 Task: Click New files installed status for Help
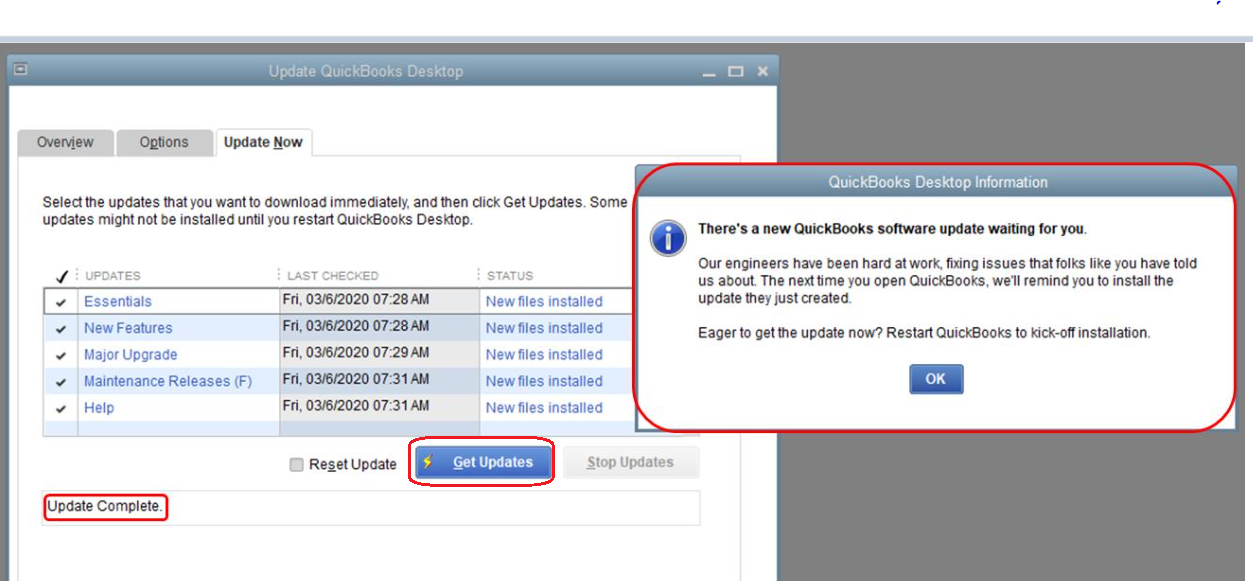(x=544, y=408)
